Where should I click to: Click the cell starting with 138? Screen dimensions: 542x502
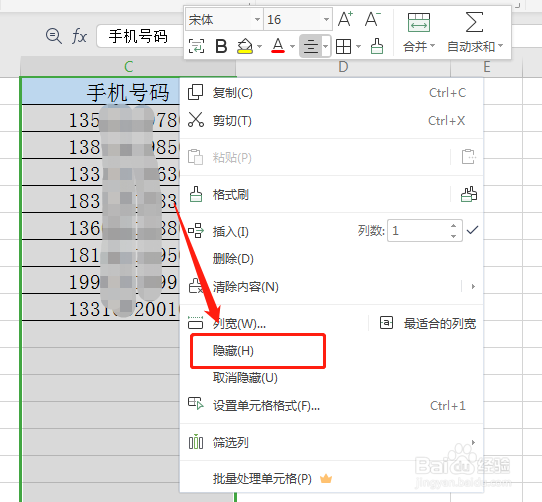point(101,146)
